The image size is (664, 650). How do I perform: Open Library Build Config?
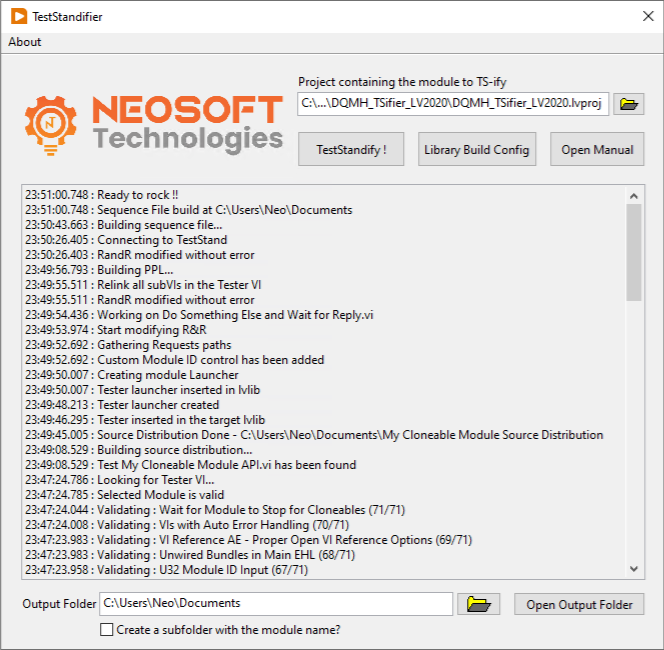[x=477, y=149]
